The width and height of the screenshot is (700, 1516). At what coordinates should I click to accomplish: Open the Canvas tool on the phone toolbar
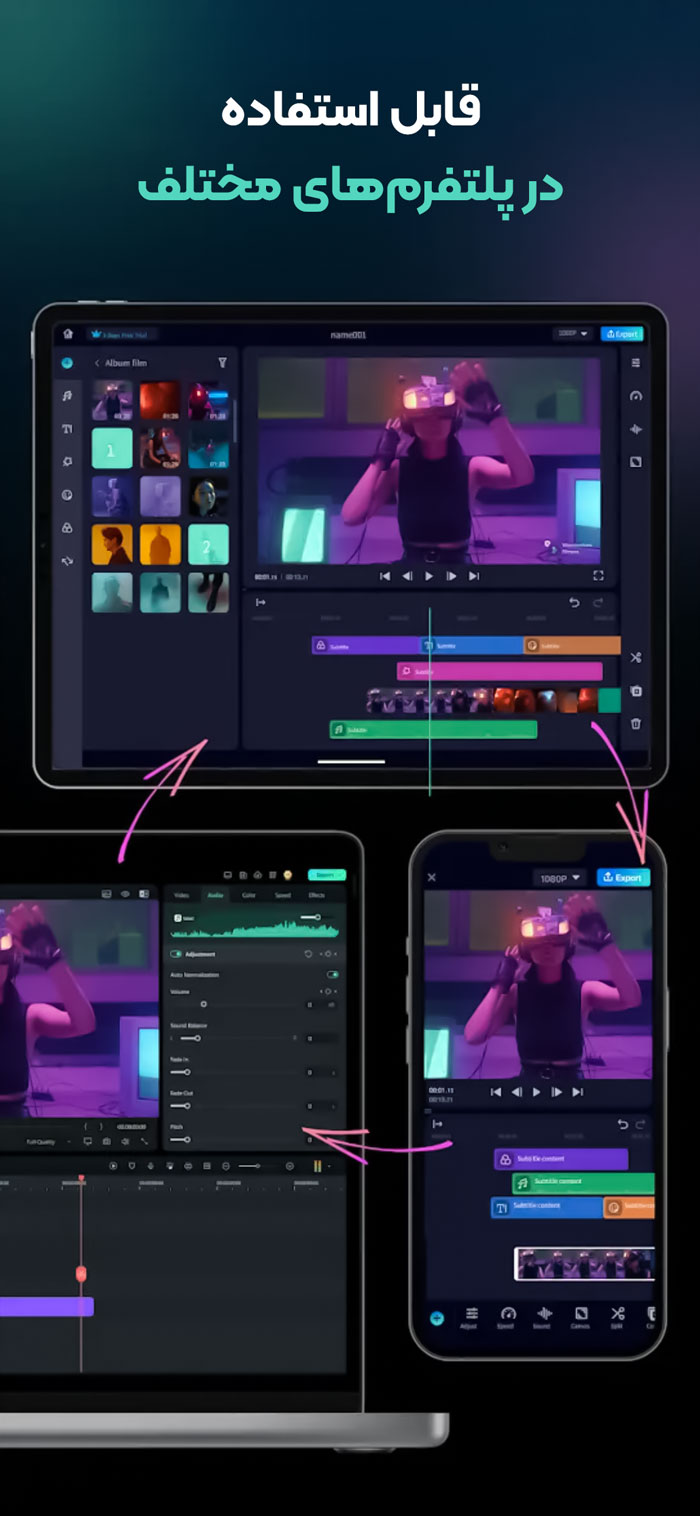point(580,1314)
